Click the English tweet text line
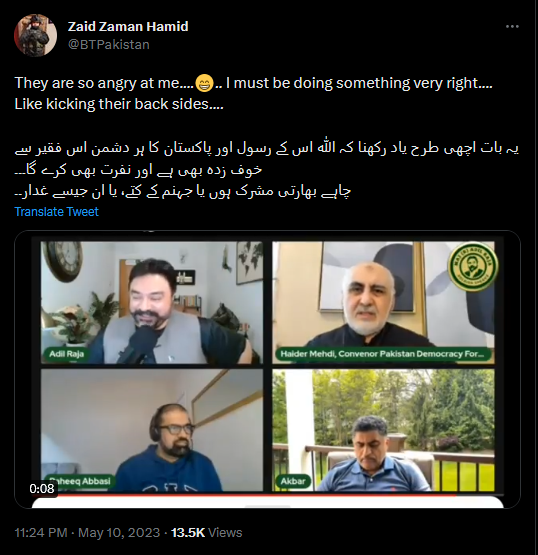538x555 pixels. click(x=253, y=93)
